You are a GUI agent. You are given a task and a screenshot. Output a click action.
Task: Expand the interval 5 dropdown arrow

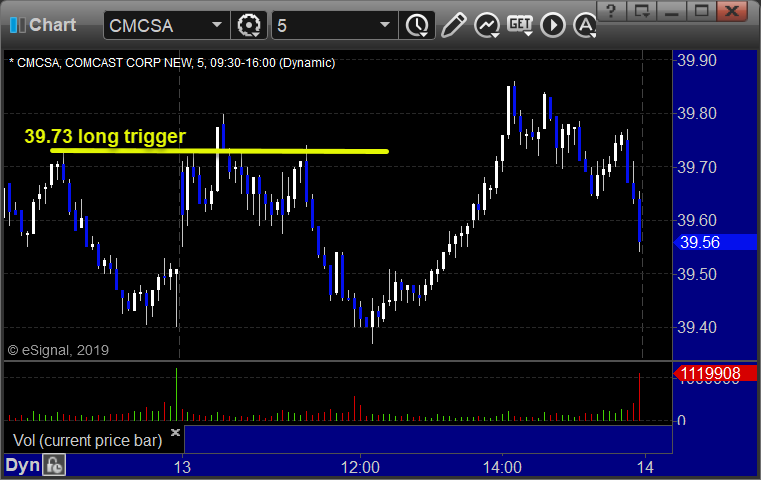pyautogui.click(x=384, y=25)
